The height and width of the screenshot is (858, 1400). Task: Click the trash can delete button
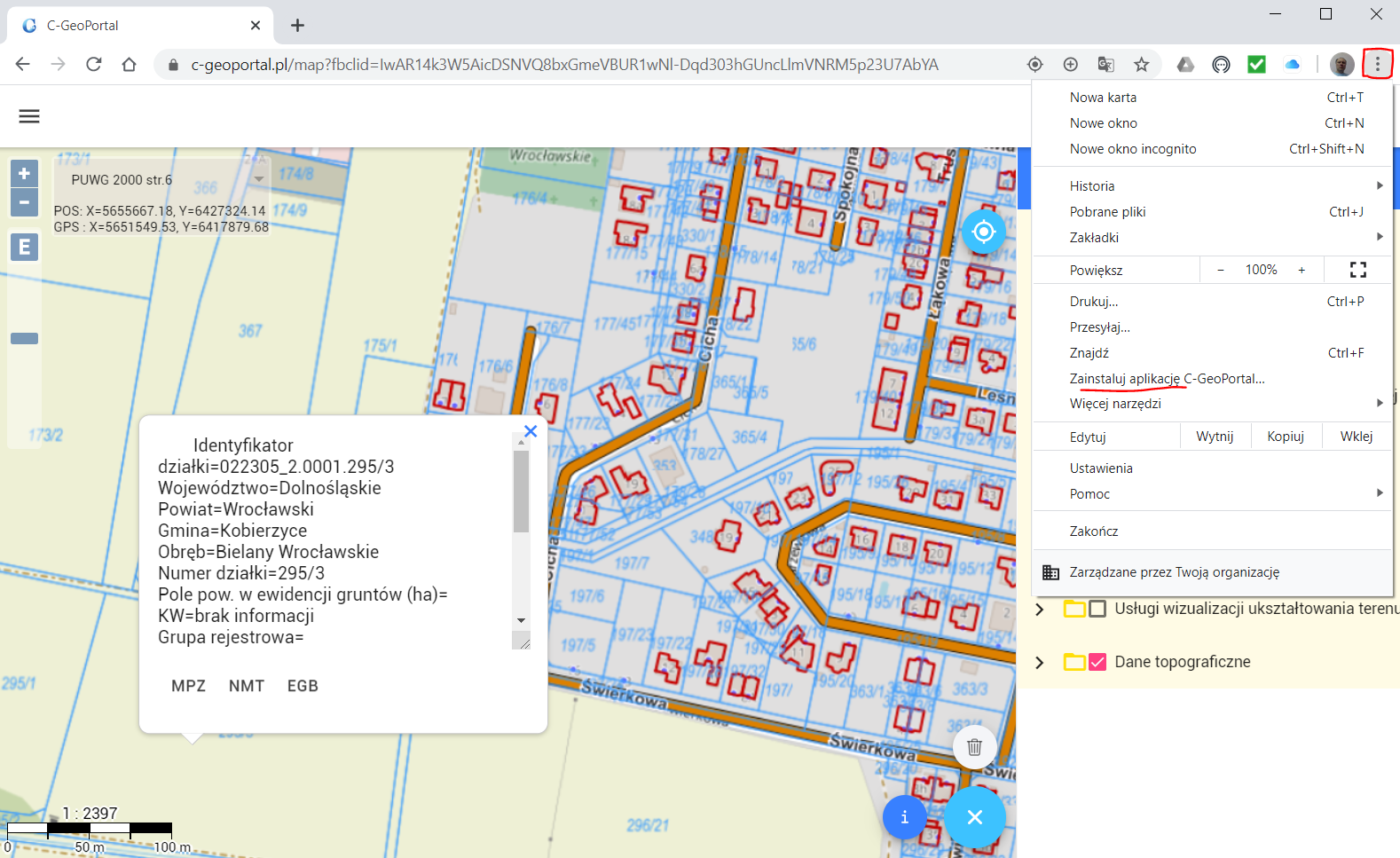pos(974,747)
